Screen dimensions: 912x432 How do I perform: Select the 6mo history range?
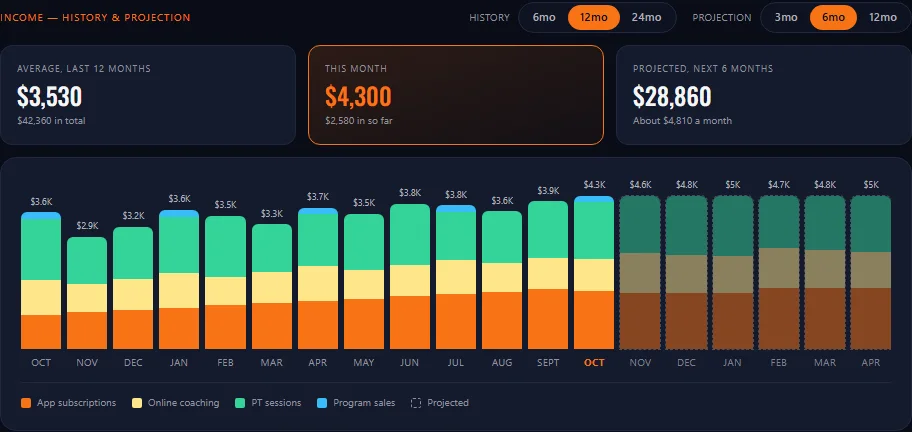coord(544,17)
